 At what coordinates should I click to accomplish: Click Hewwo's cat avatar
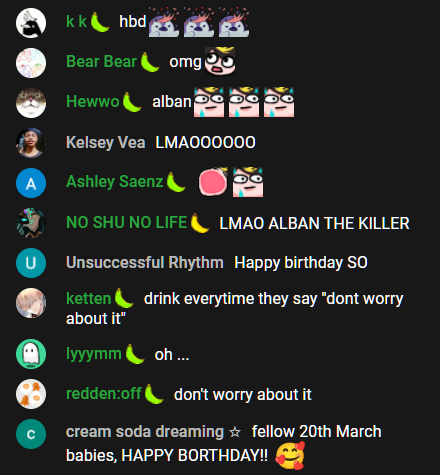pos(31,103)
